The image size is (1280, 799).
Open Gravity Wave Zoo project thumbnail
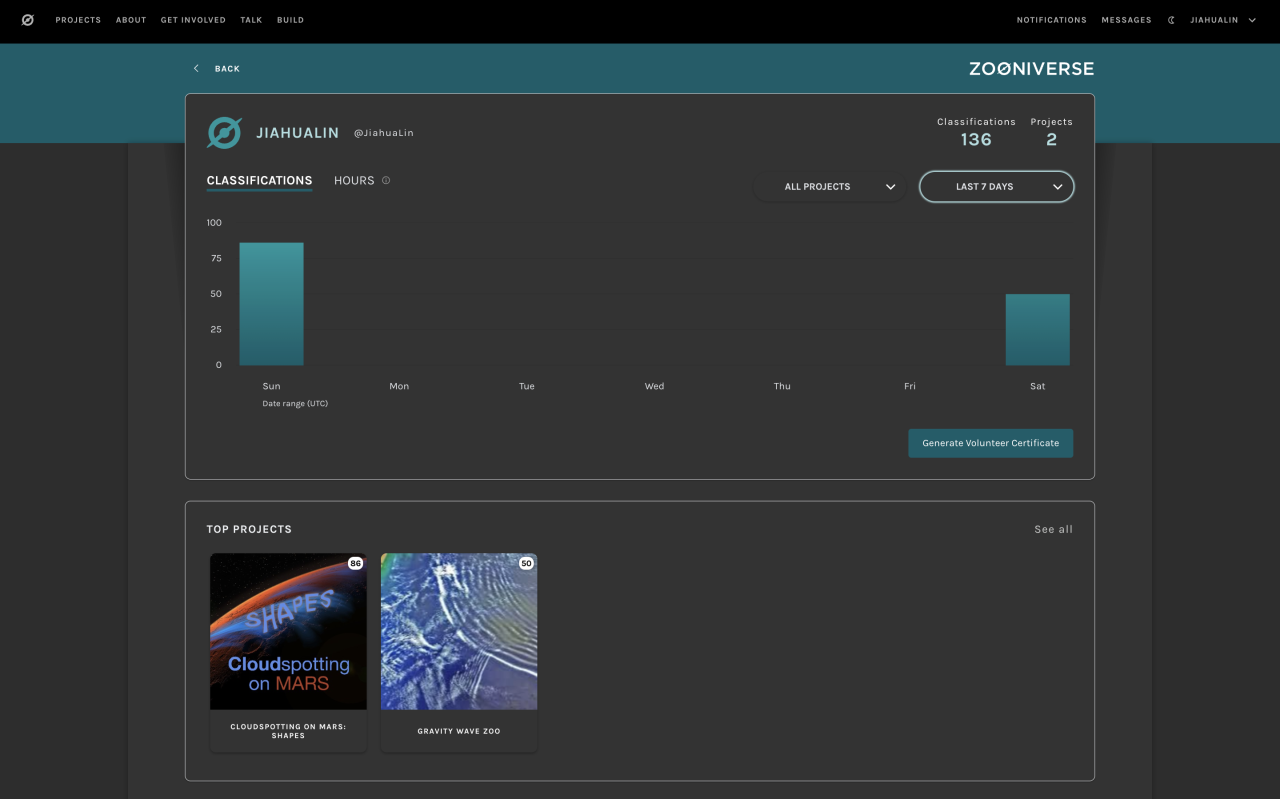[x=459, y=632]
